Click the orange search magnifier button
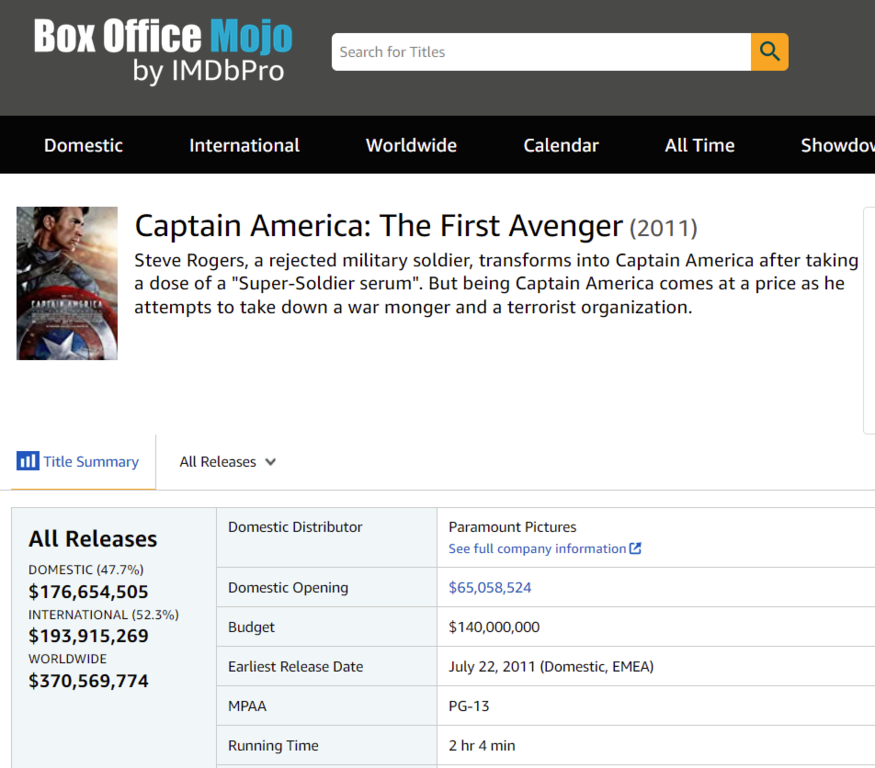Screen dimensions: 875x768 [x=769, y=52]
